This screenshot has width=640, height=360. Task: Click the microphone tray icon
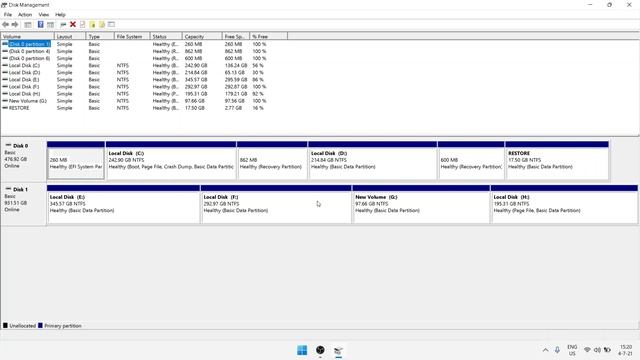(557, 350)
